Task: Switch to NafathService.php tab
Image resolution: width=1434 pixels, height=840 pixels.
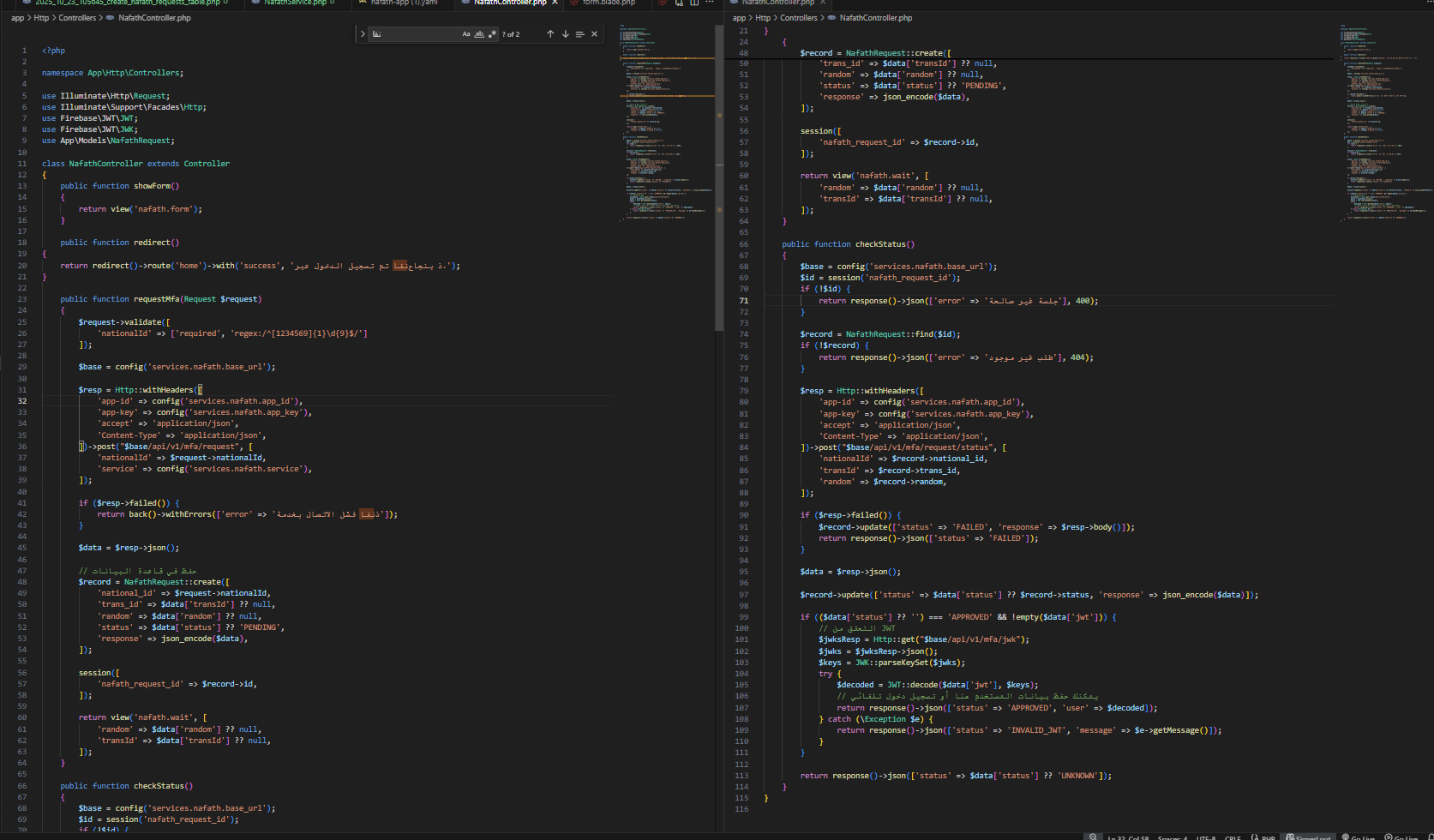Action: [295, 3]
